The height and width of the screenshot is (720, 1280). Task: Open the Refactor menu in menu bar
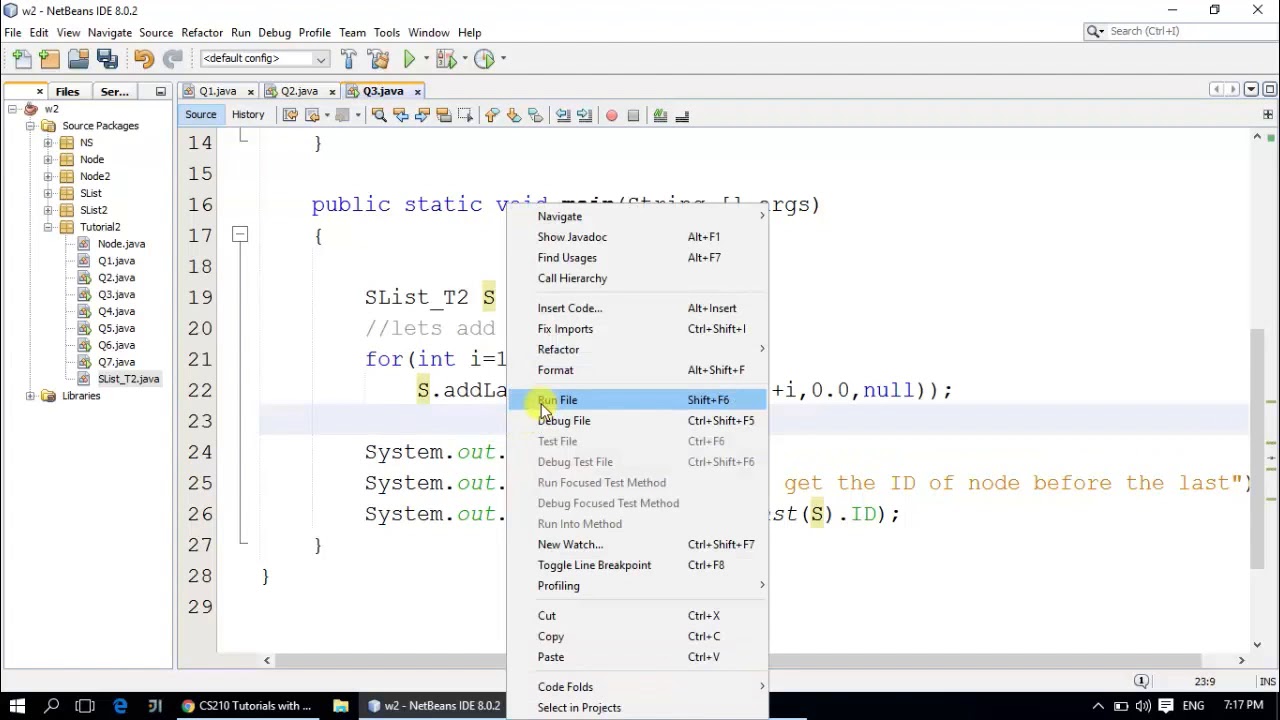click(202, 32)
